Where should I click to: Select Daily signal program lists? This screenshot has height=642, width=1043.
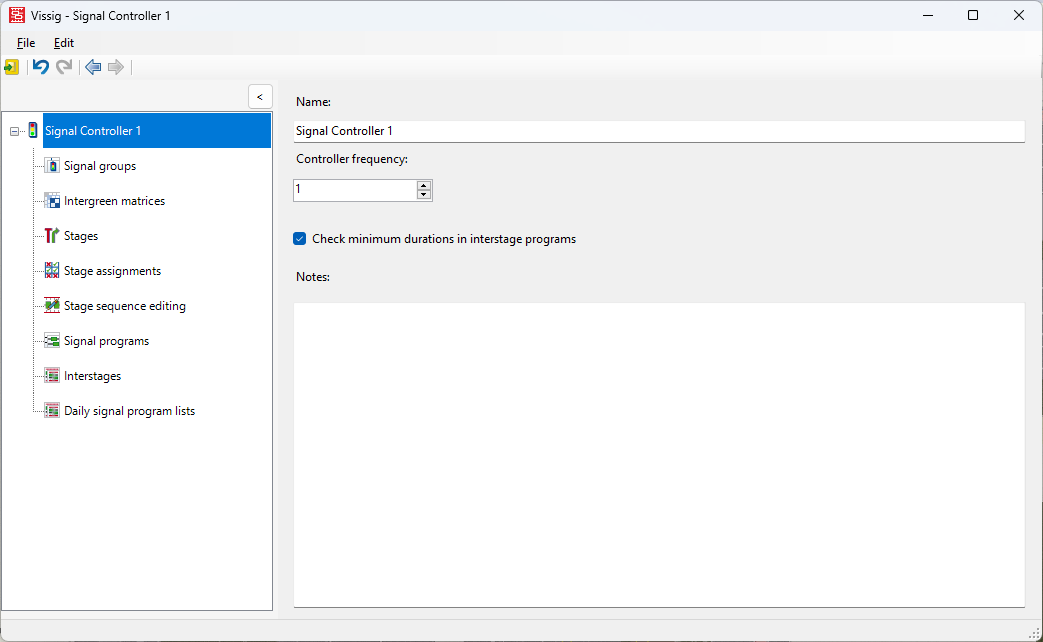[129, 411]
